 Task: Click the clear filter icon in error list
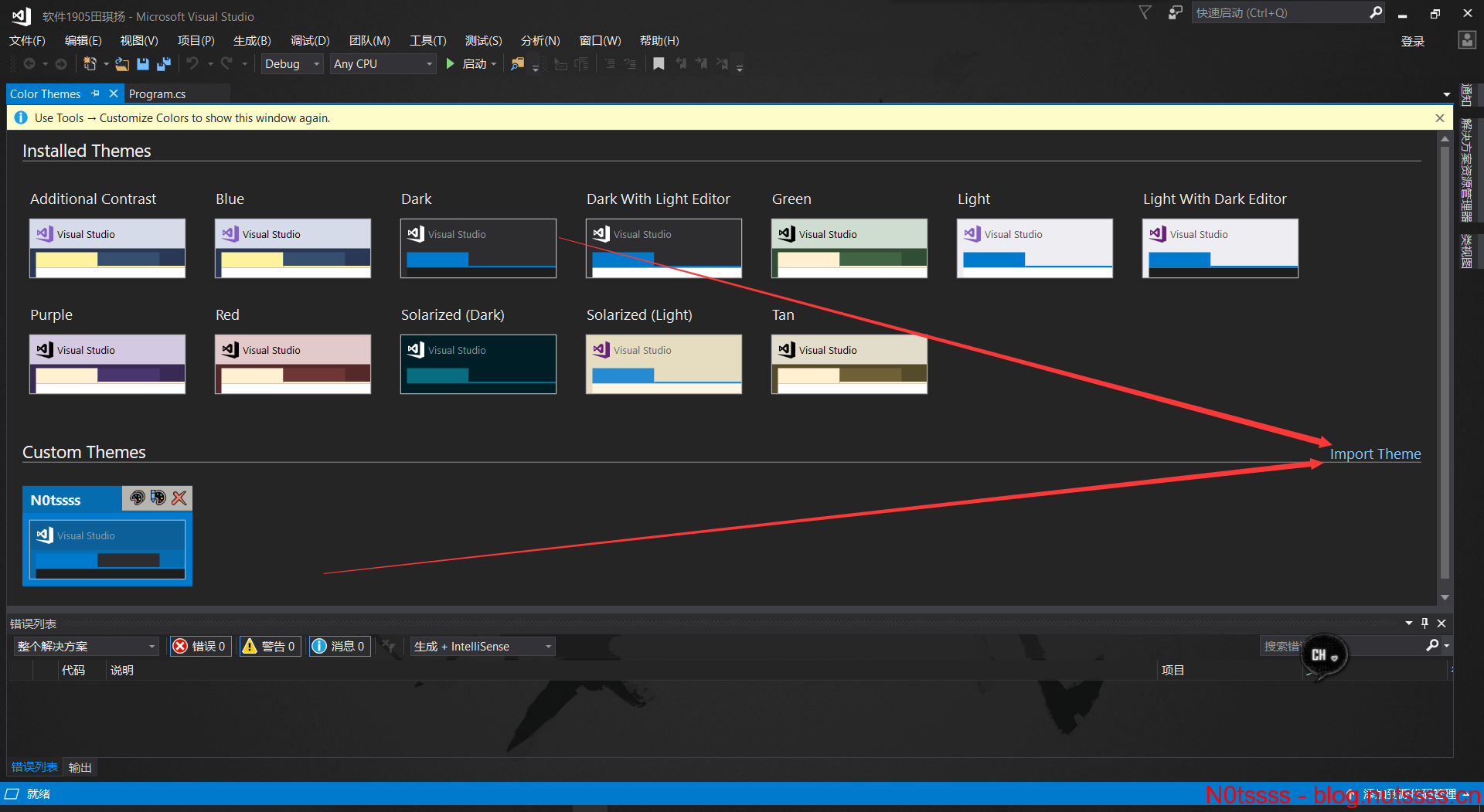(x=389, y=646)
